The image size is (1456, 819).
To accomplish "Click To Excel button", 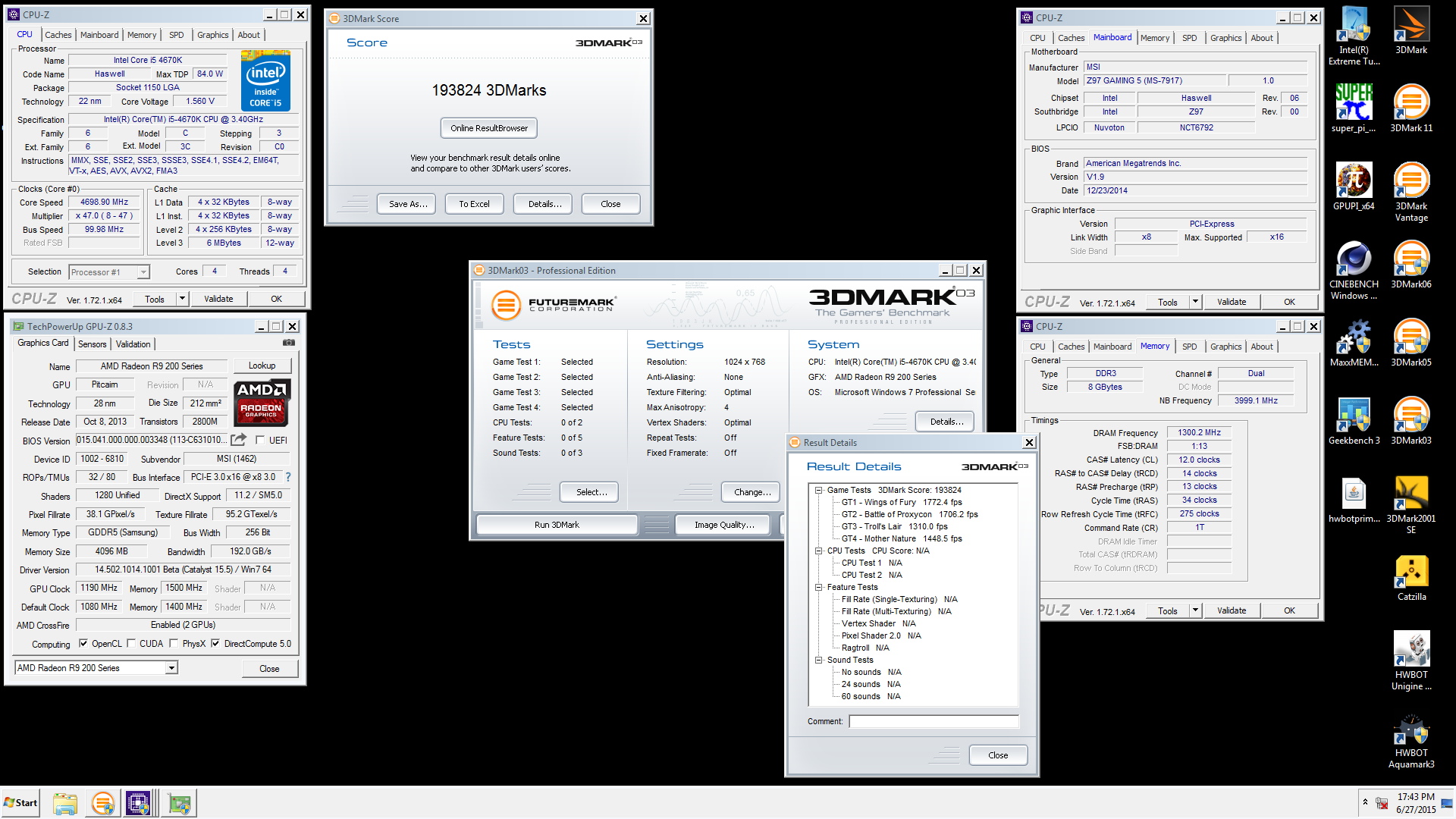I will coord(474,204).
